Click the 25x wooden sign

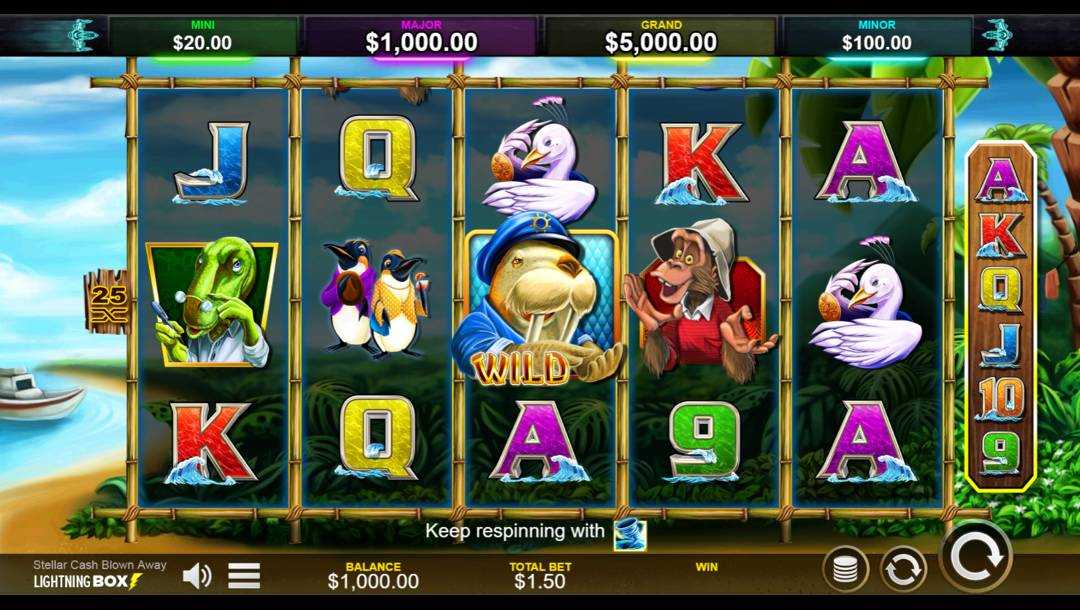[108, 302]
